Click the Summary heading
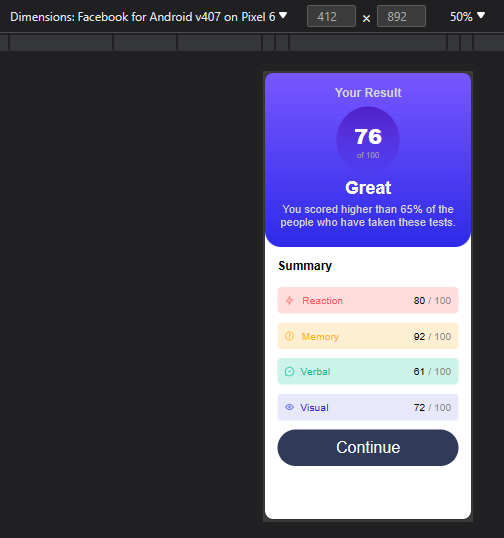Screen dimensions: 504x538 (305, 266)
